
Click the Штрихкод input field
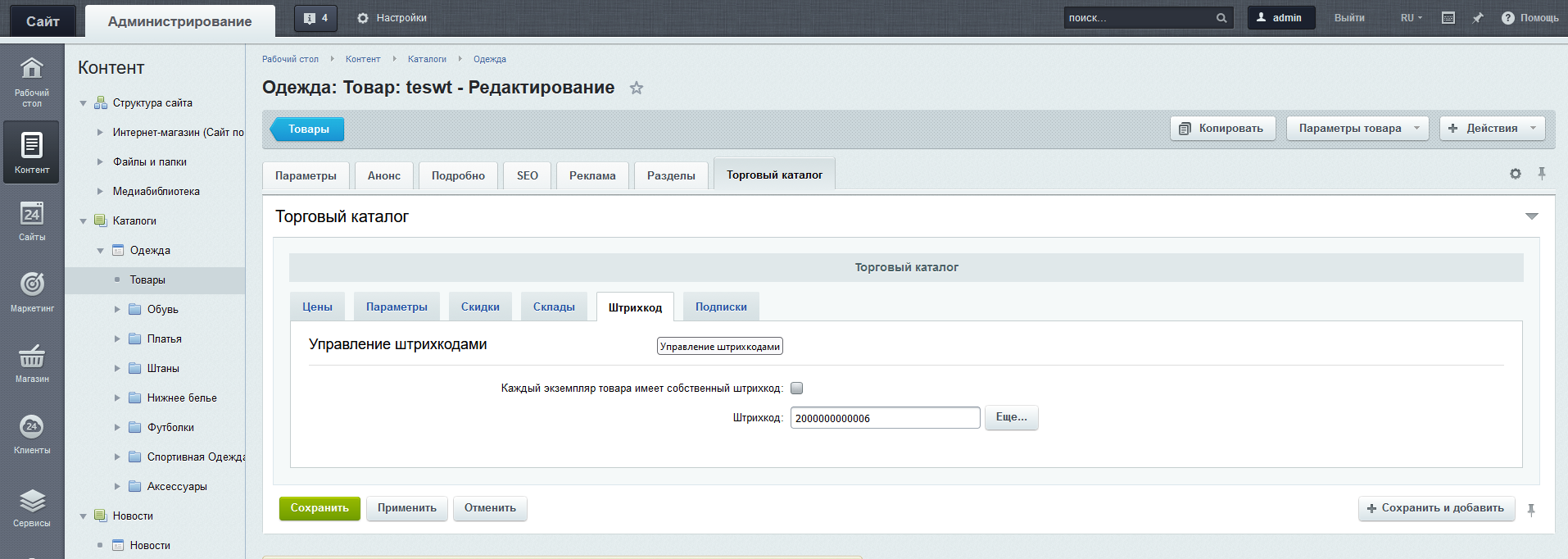(885, 418)
